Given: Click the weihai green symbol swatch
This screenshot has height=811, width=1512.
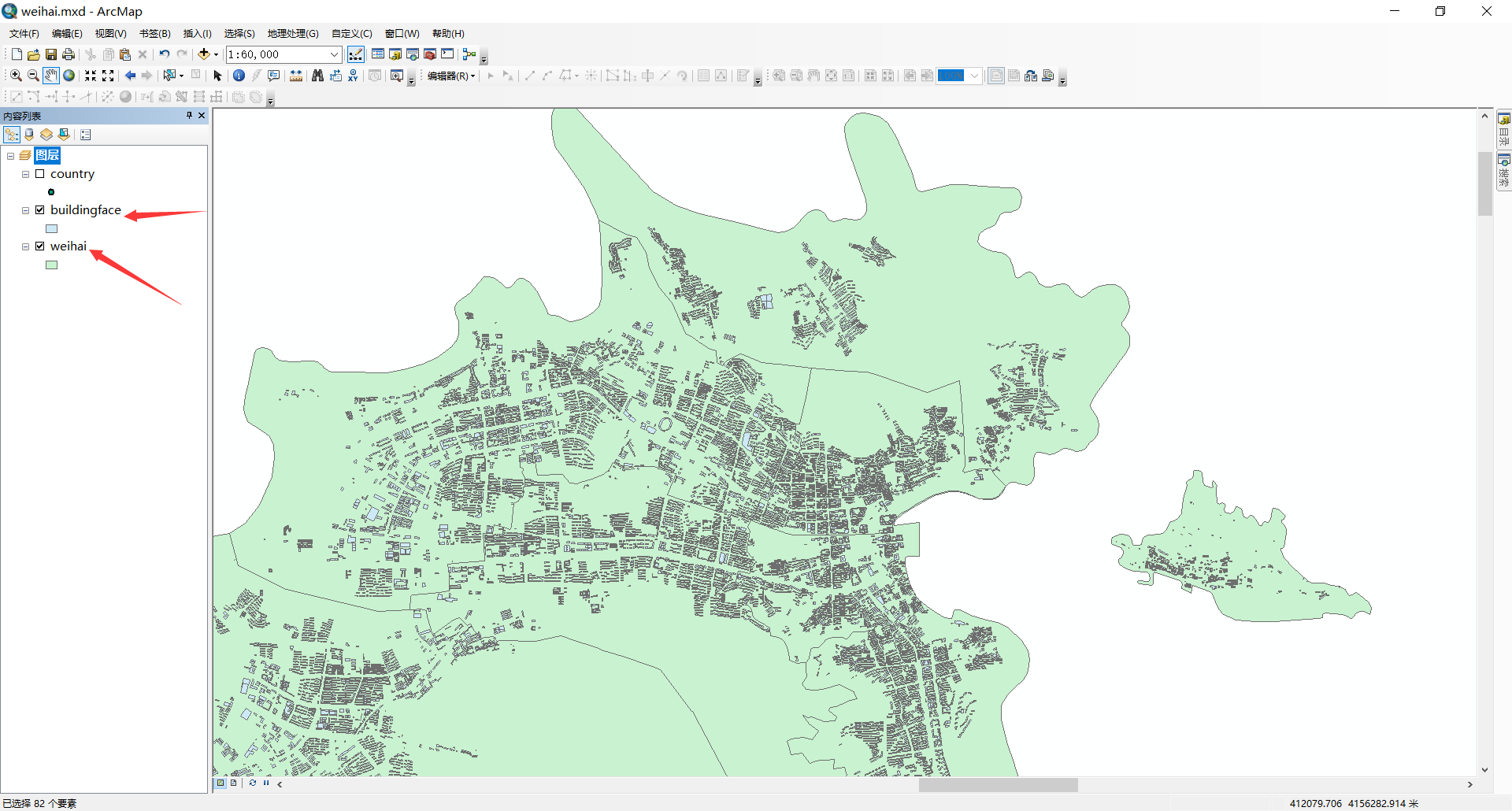Looking at the screenshot, I should point(52,265).
